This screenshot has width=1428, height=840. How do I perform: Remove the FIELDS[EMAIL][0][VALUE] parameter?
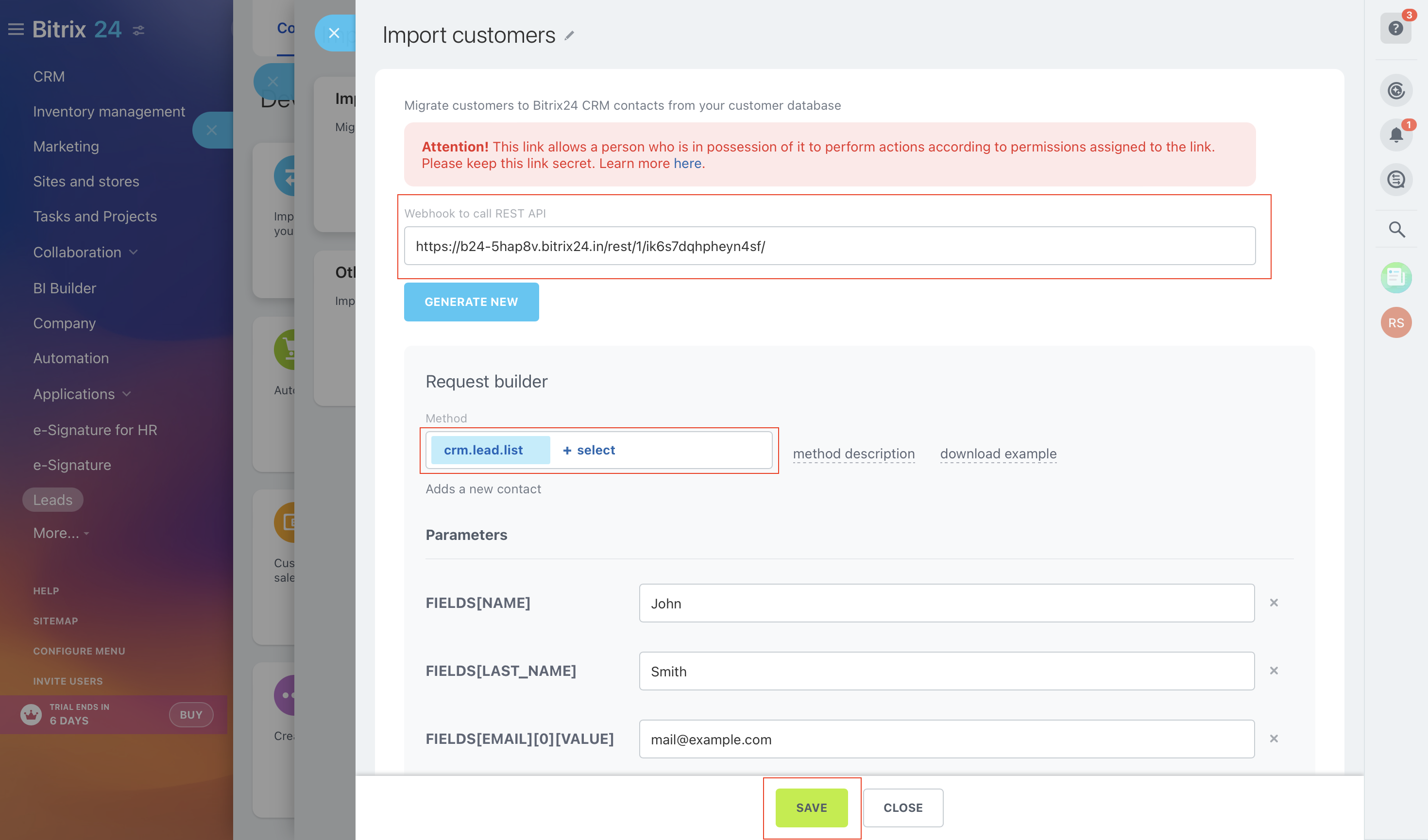[x=1274, y=739]
